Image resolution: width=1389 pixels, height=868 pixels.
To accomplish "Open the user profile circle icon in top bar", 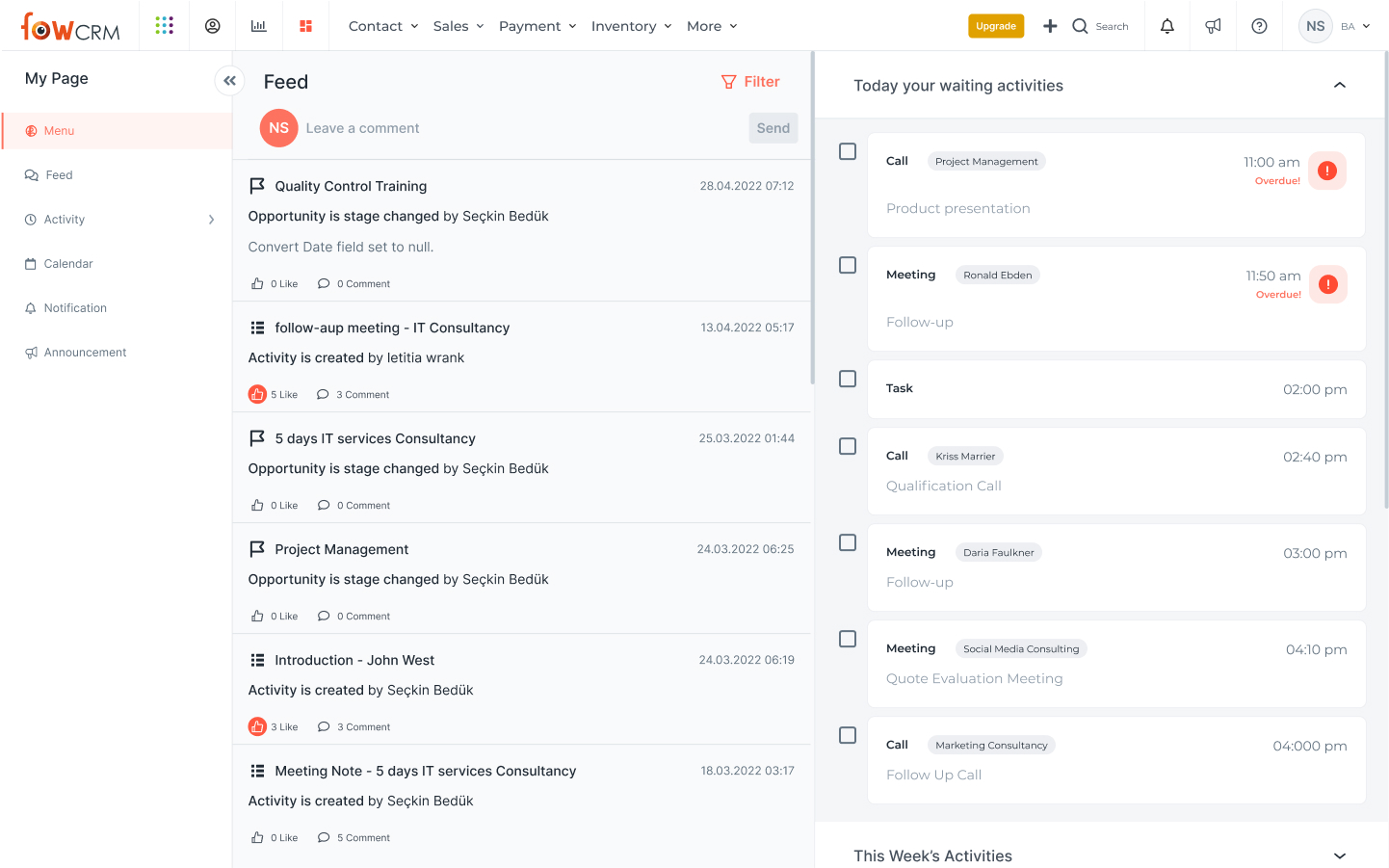I will [213, 26].
